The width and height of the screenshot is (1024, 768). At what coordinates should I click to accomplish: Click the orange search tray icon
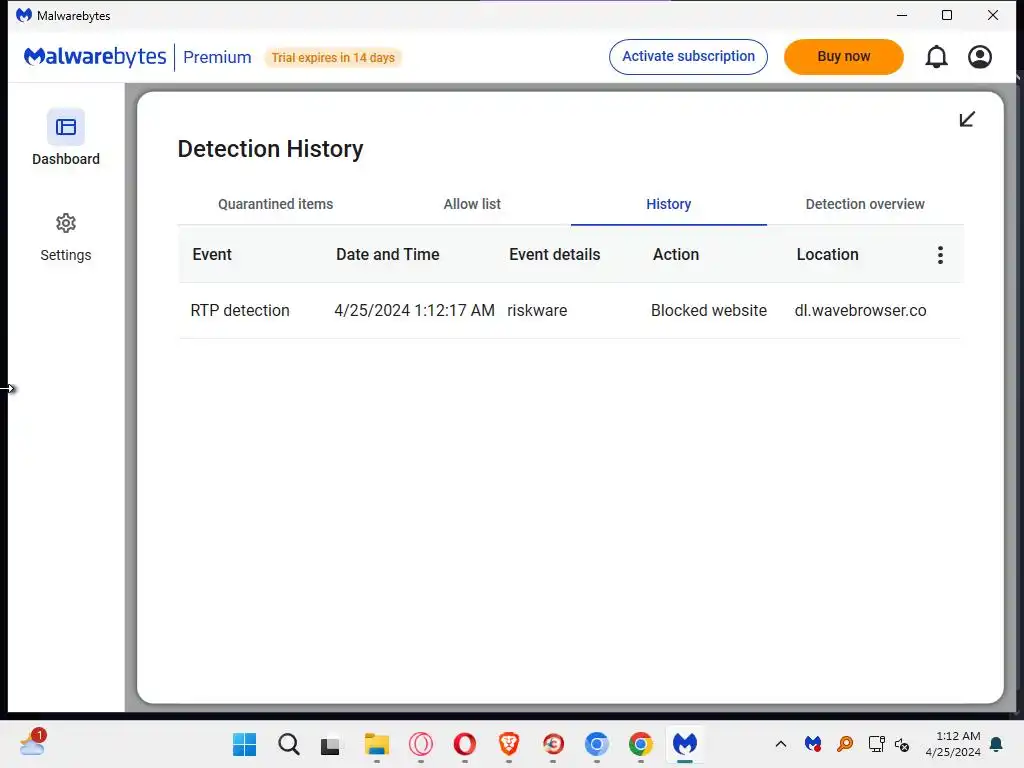pyautogui.click(x=845, y=744)
